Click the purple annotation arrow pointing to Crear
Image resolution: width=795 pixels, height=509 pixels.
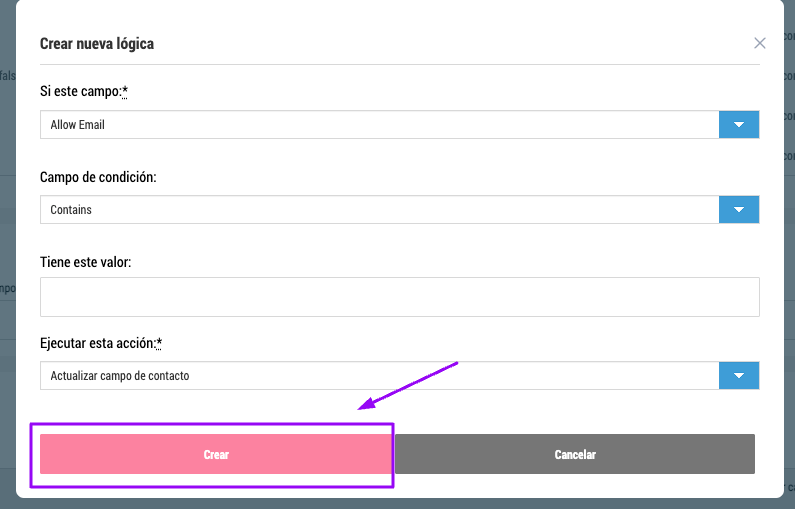(408, 386)
